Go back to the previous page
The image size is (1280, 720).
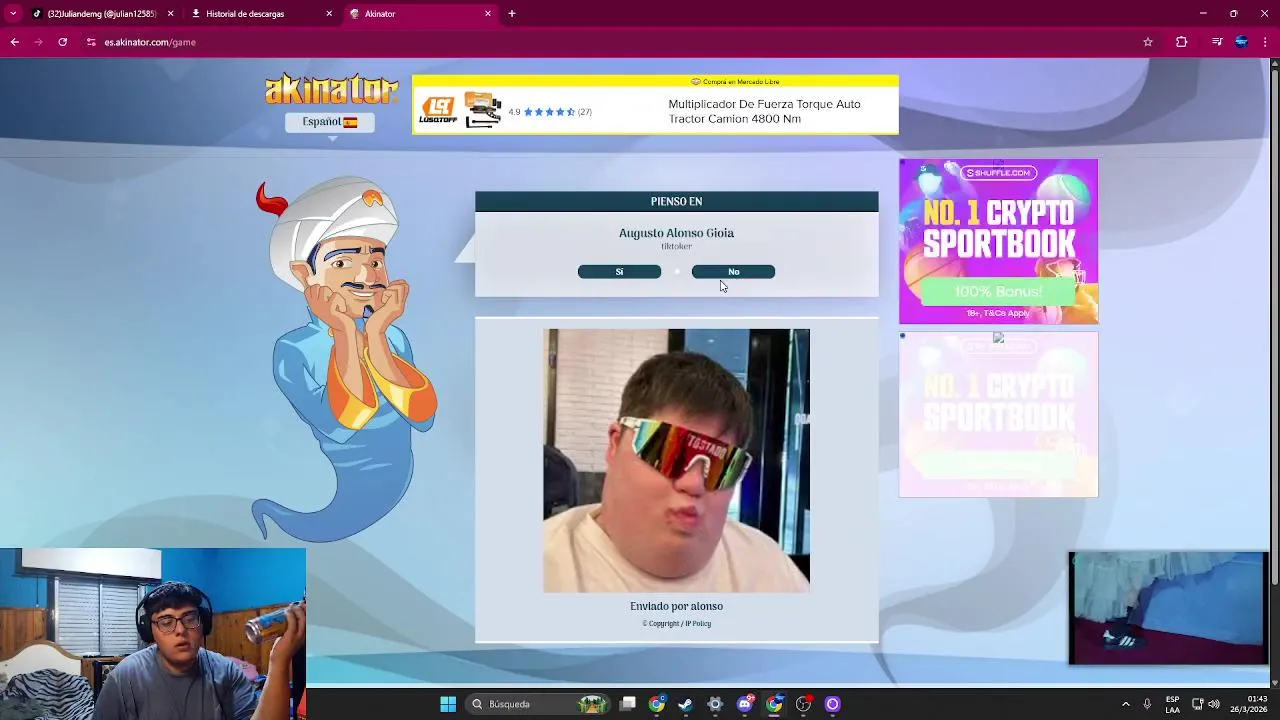click(14, 42)
